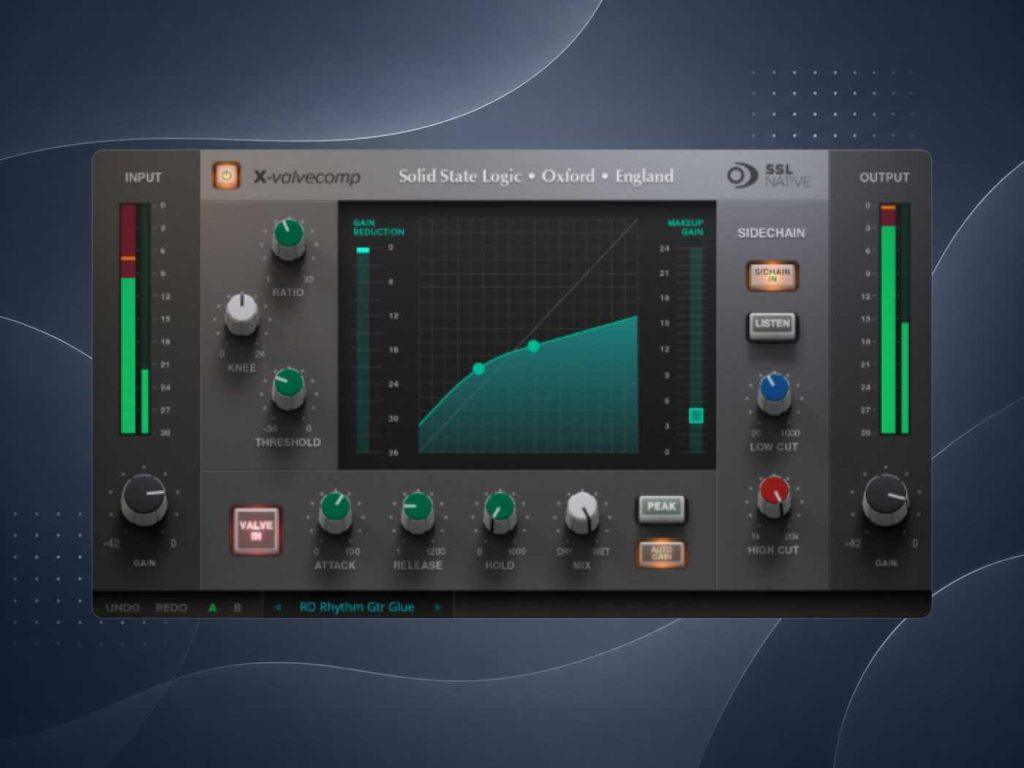Click the Makeup Gain slider handle
This screenshot has width=1024, height=768.
pyautogui.click(x=696, y=415)
